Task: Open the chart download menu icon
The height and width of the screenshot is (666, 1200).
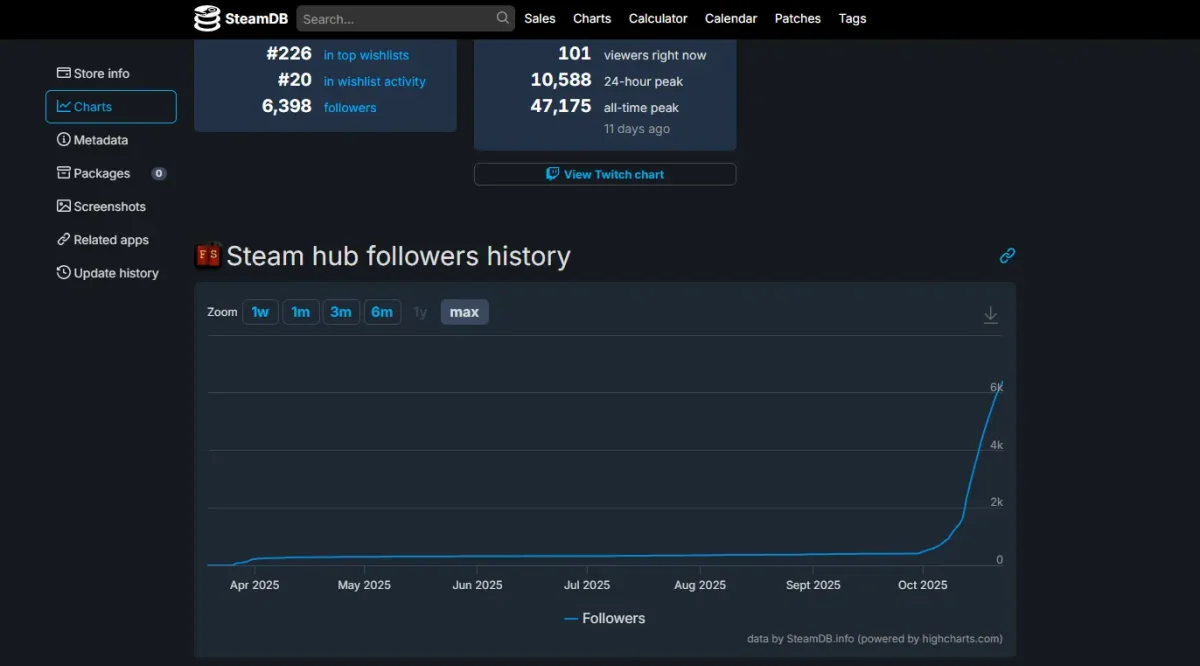Action: tap(990, 315)
